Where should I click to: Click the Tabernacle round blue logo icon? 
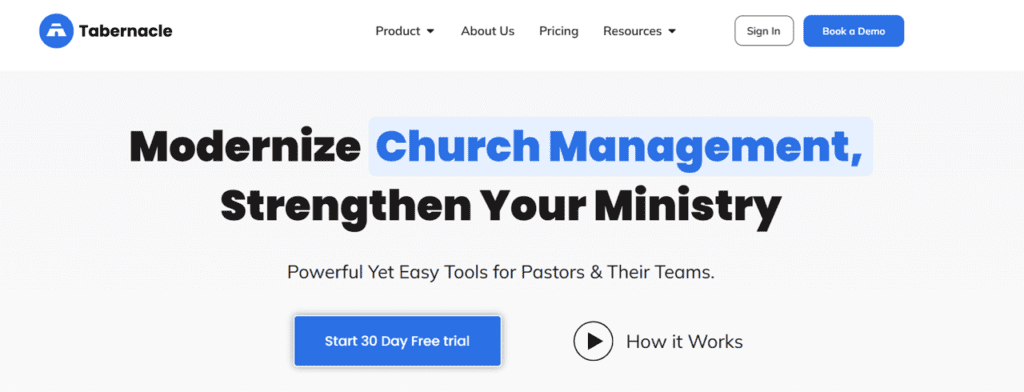click(x=56, y=31)
